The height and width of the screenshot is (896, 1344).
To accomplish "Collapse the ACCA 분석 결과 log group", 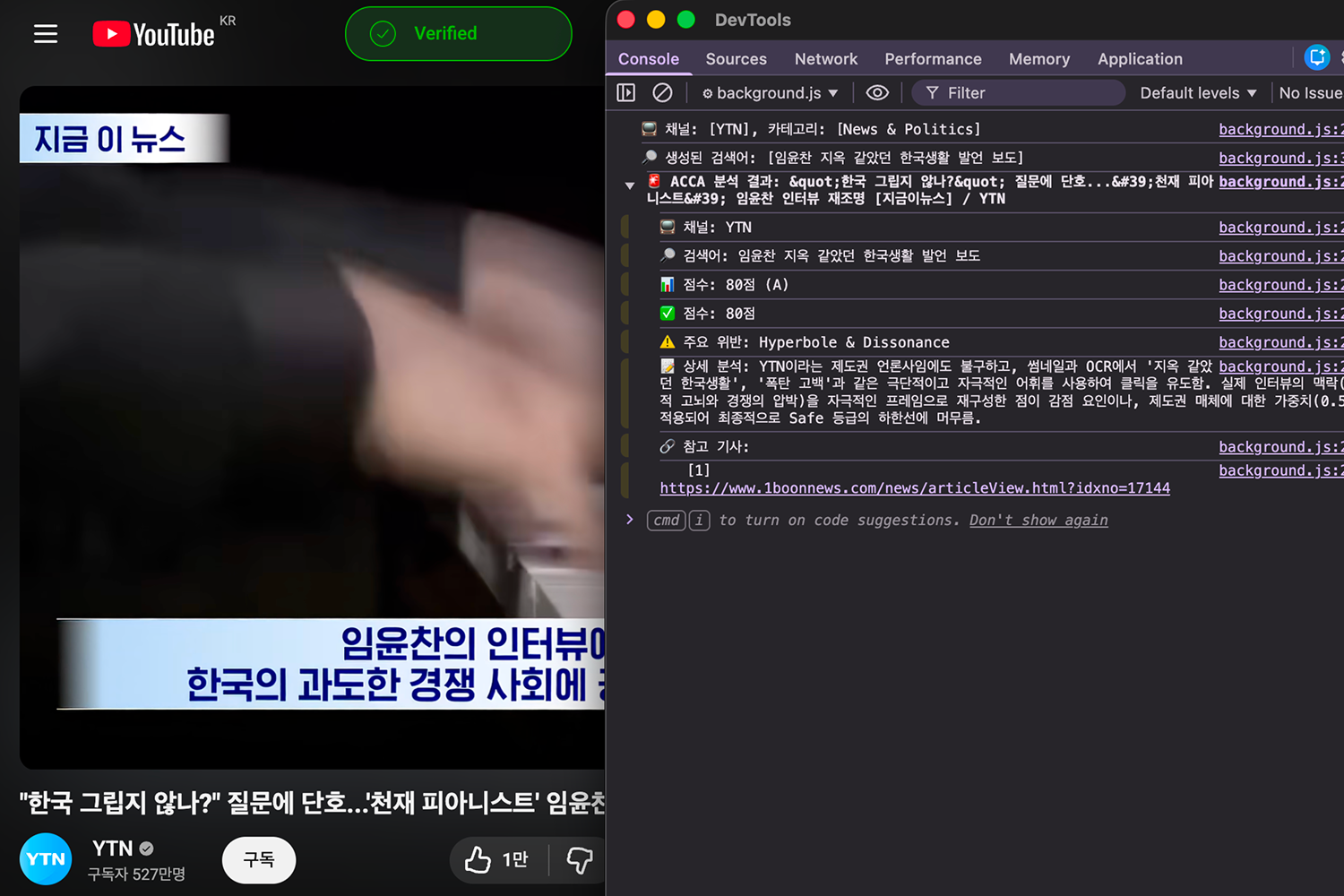I will tap(630, 185).
